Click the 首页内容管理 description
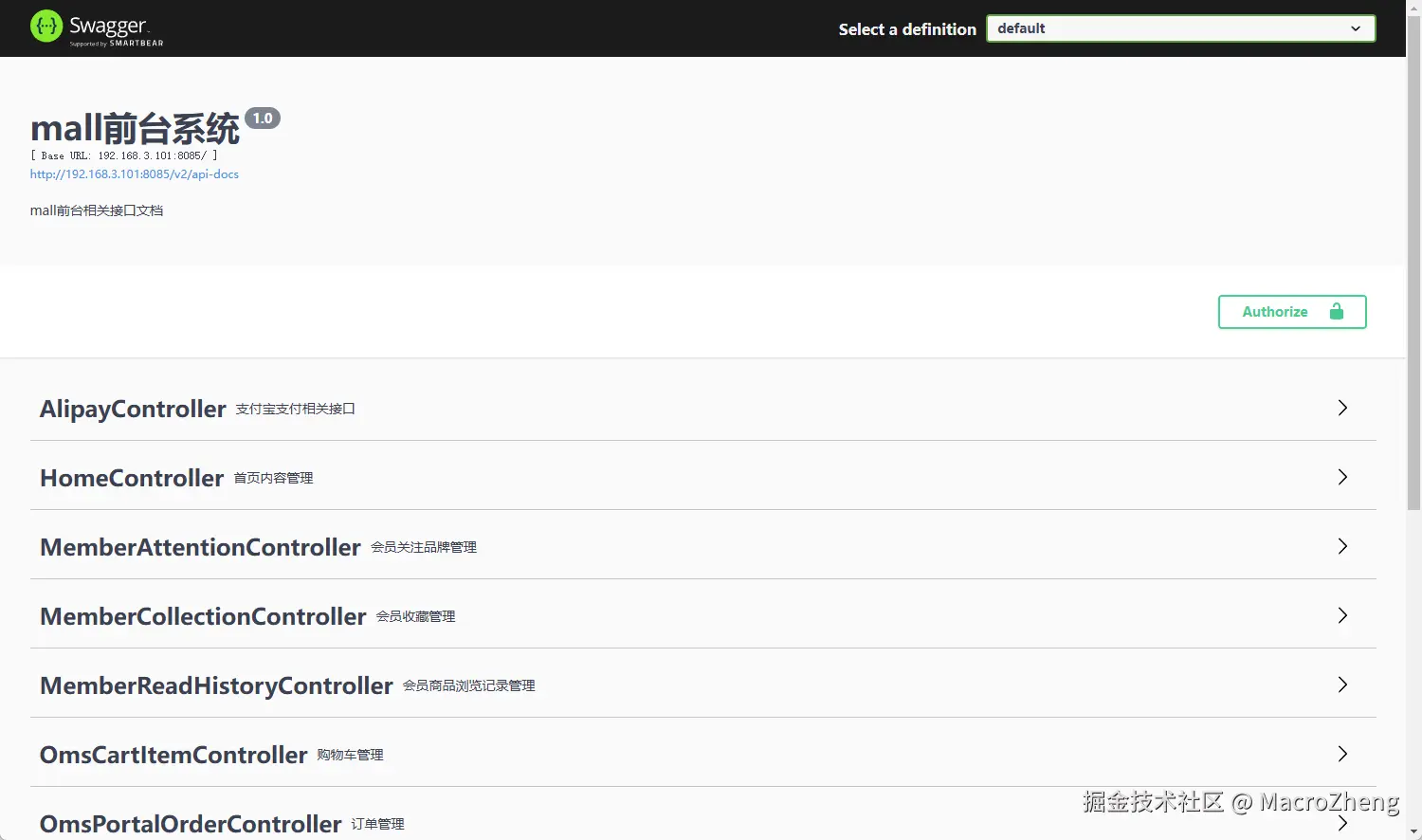Screen dimensions: 1422x840 (x=274, y=478)
